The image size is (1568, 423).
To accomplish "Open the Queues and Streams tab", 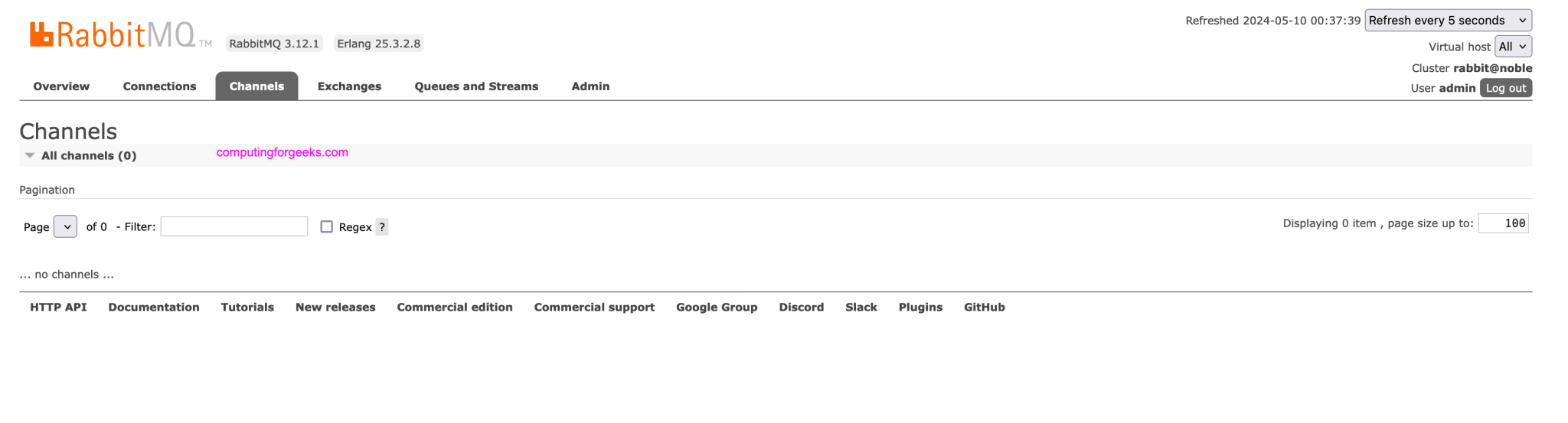I will pos(476,86).
